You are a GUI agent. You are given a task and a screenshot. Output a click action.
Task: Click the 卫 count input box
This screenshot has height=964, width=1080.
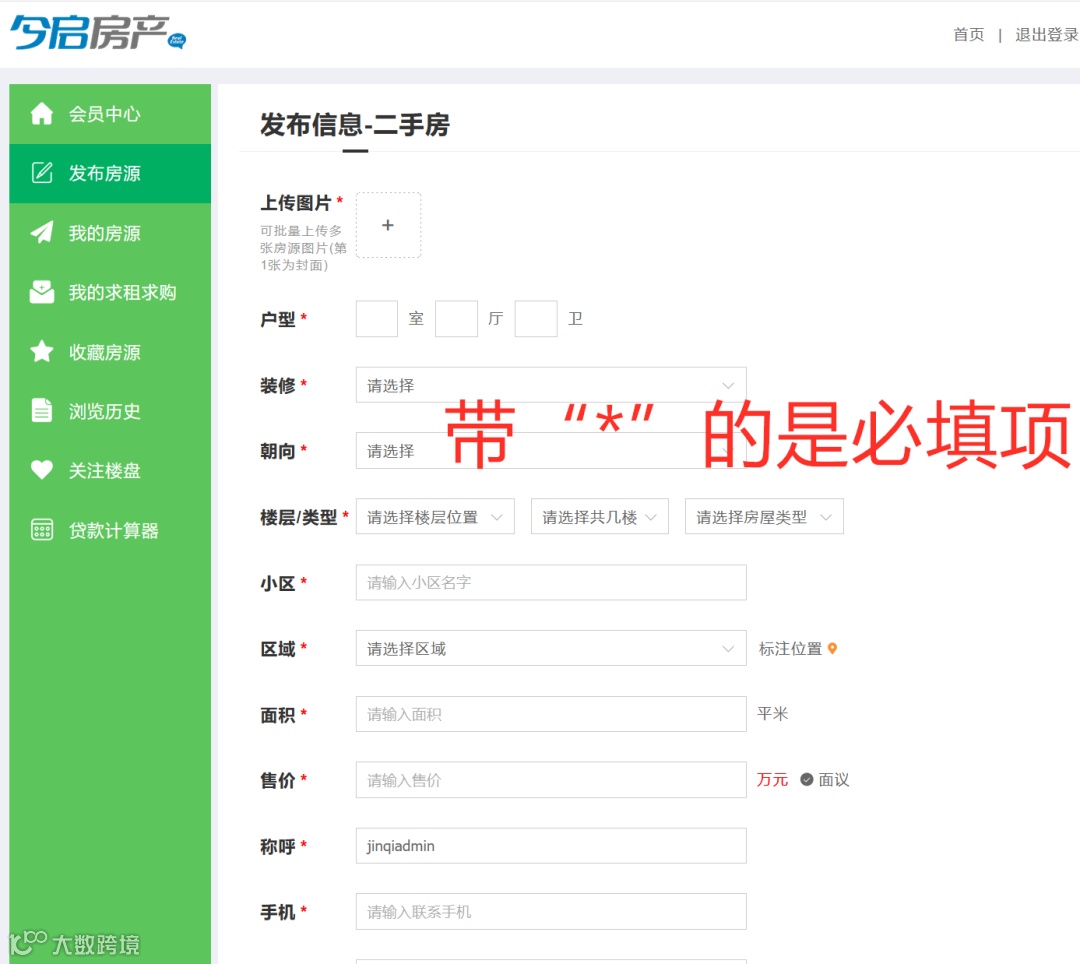coord(536,318)
